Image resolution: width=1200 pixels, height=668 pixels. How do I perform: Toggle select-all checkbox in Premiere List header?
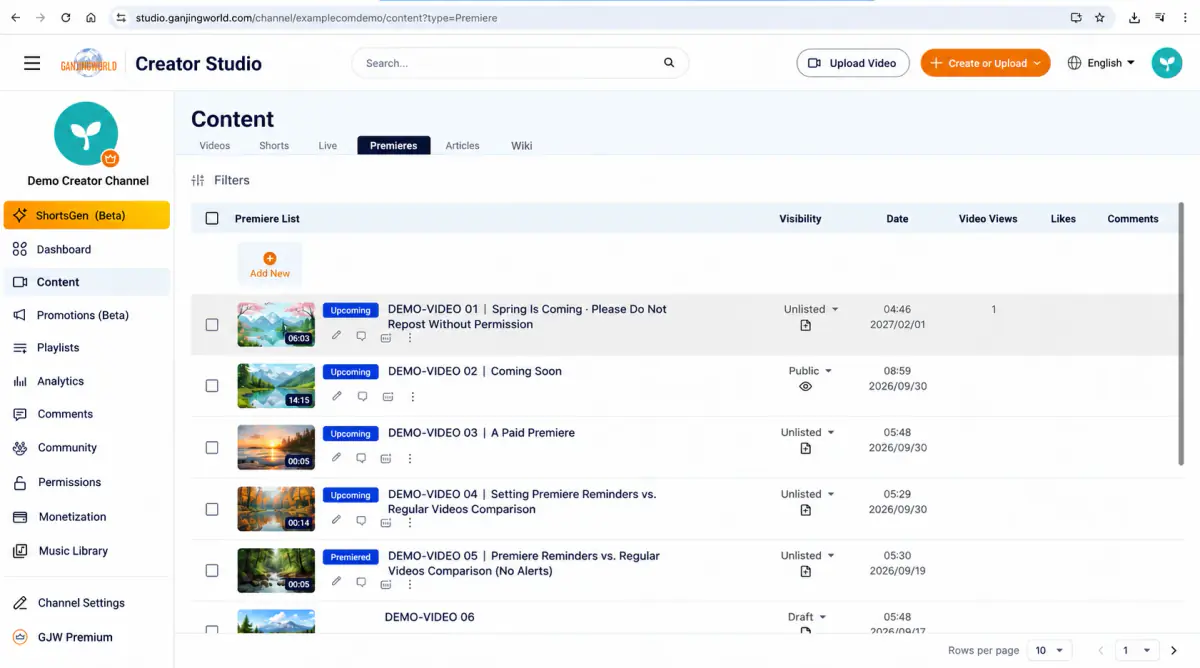tap(212, 218)
